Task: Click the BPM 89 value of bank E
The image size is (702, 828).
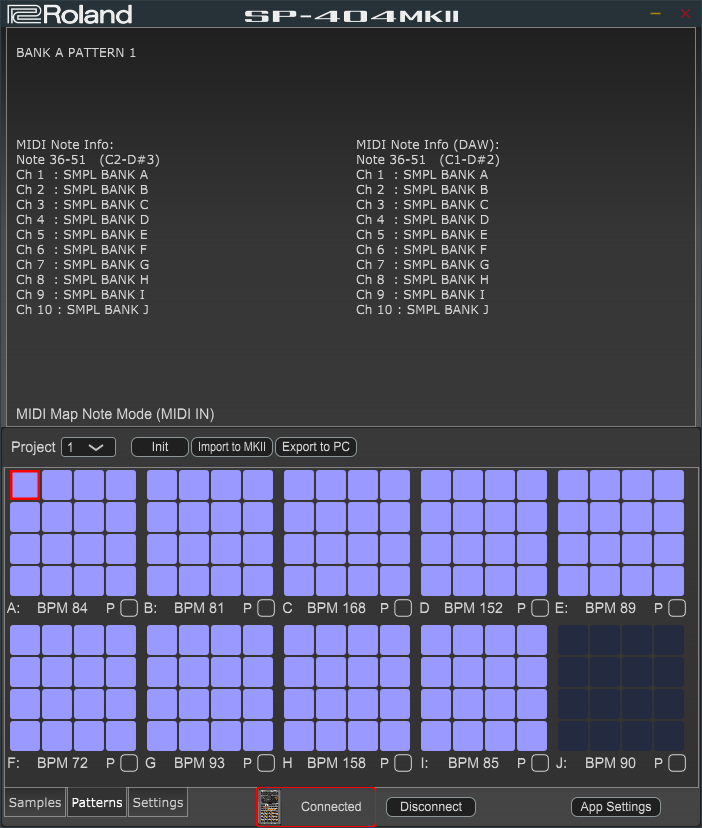Action: (x=610, y=608)
